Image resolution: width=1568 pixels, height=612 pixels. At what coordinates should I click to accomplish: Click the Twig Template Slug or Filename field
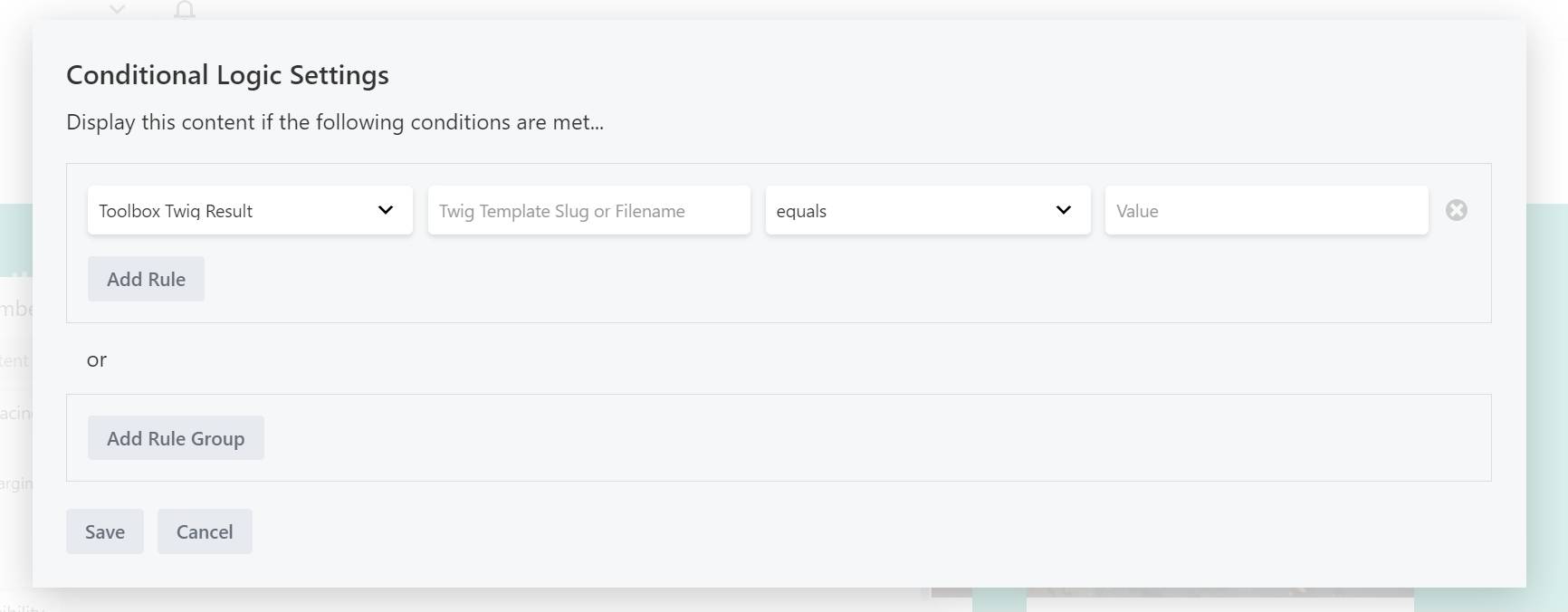(x=588, y=210)
